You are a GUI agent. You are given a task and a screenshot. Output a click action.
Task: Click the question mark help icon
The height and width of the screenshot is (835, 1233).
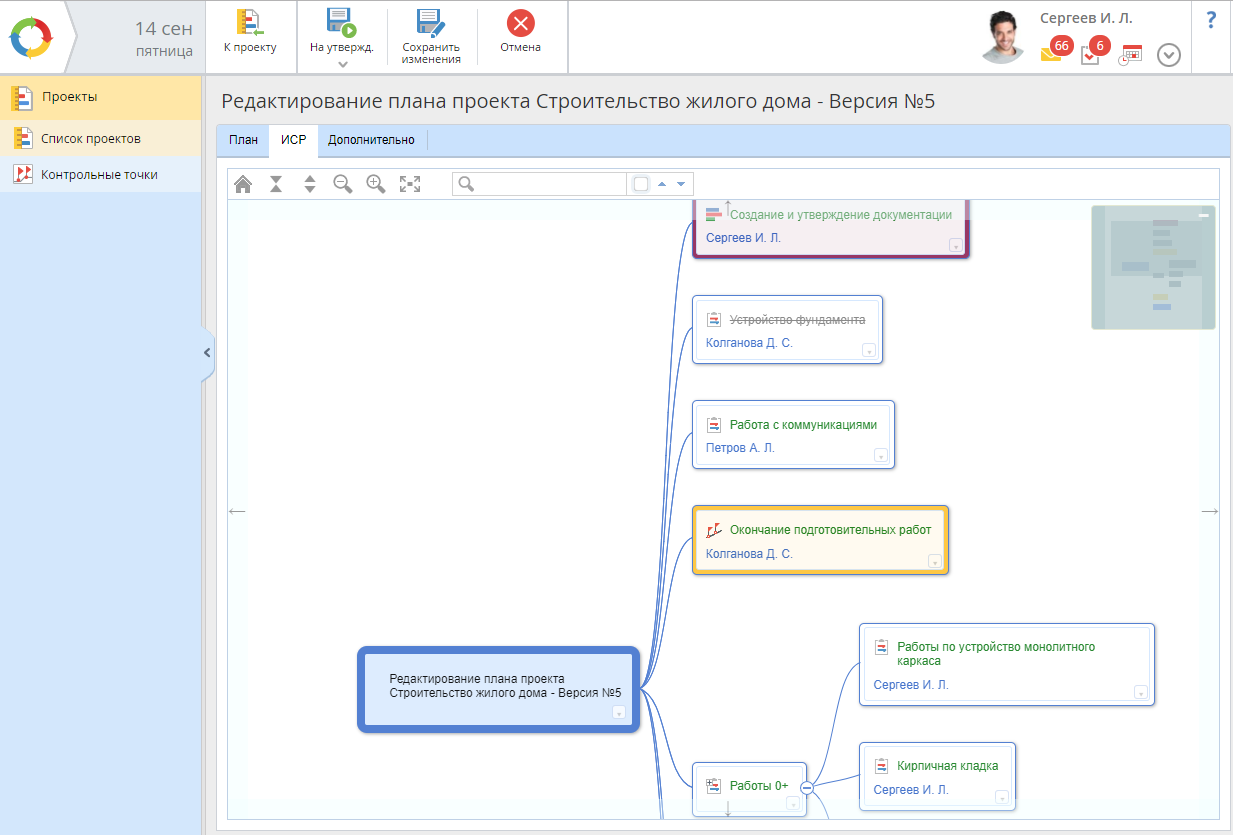[1212, 21]
